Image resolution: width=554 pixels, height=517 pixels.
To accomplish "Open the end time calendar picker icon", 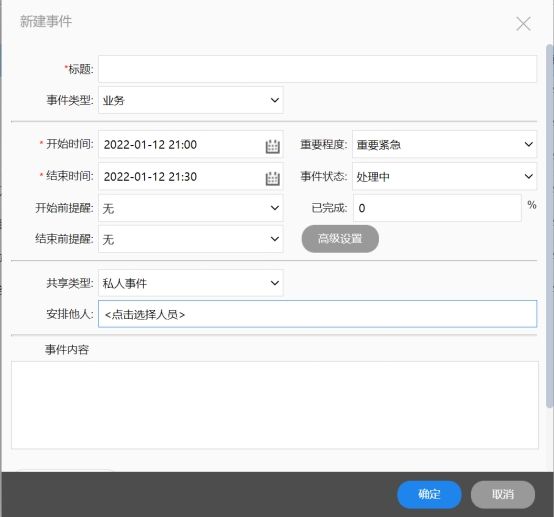I will (272, 178).
